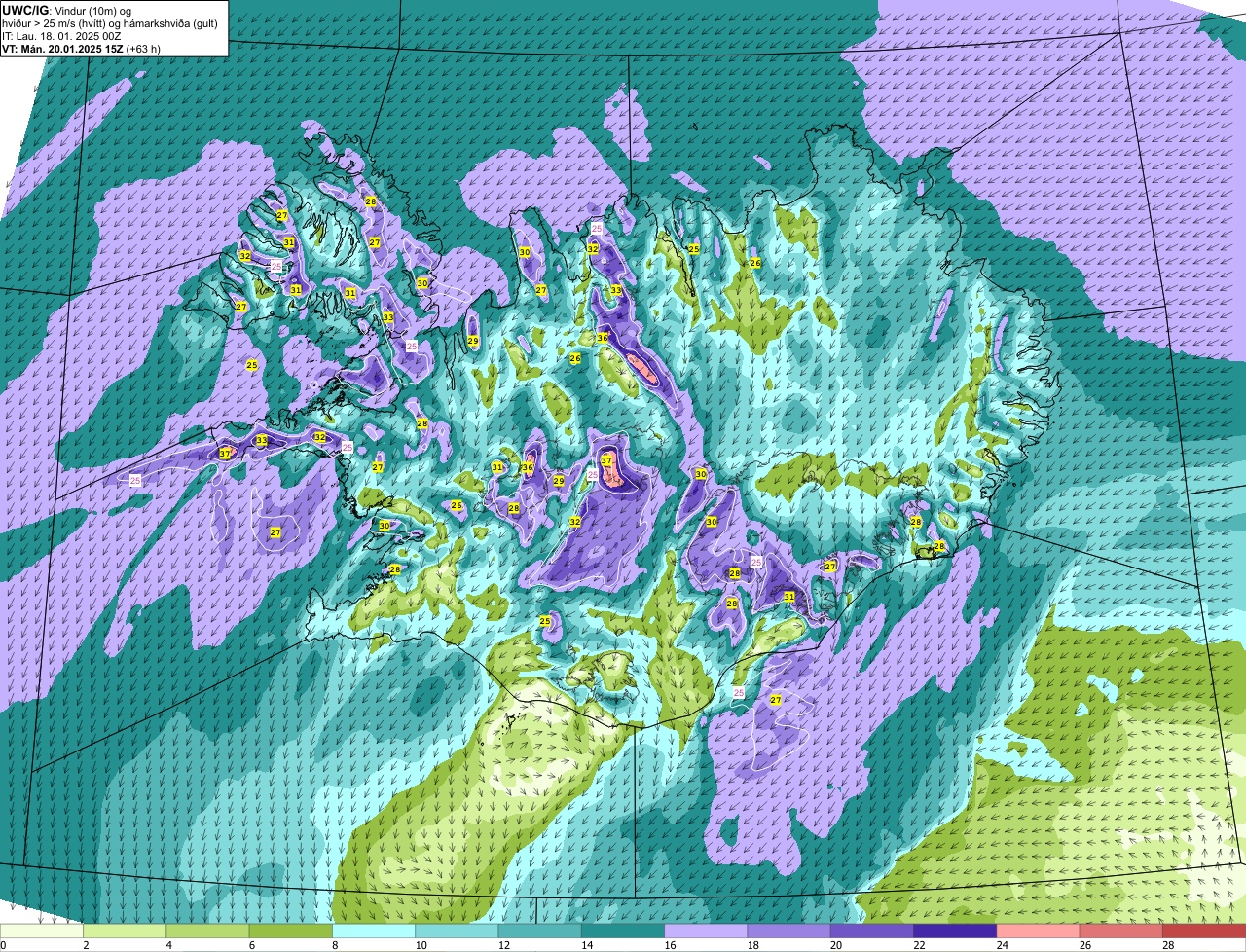Select the 10–12 m/s legend swatch
The height and width of the screenshot is (952, 1246).
pos(457,932)
